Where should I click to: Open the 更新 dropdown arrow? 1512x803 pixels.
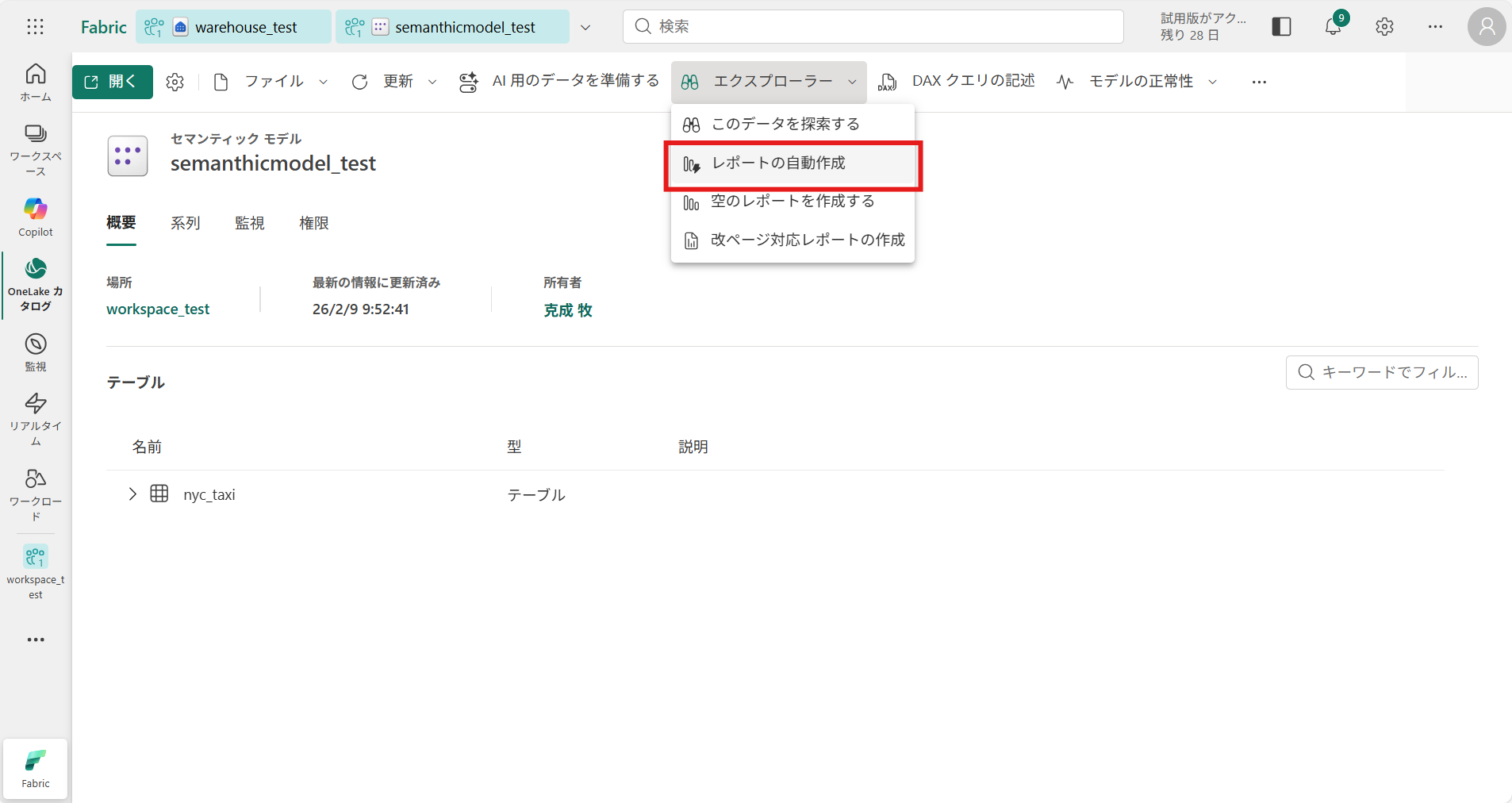tap(432, 82)
